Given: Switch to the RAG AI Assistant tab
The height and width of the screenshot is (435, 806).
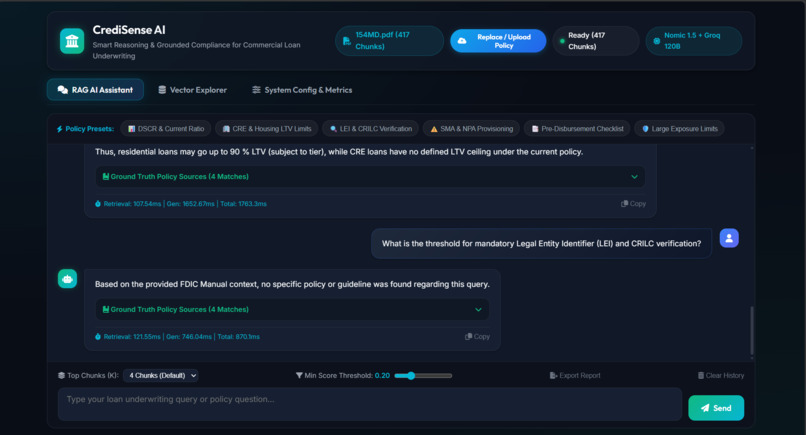Looking at the screenshot, I should tap(95, 90).
